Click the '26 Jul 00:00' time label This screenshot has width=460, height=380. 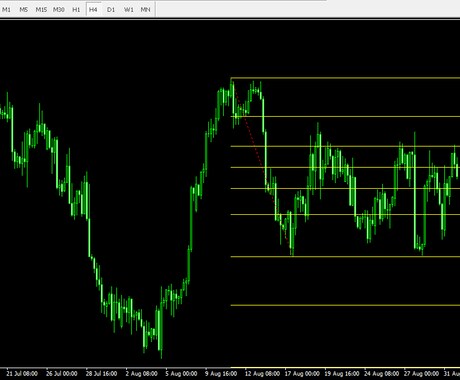tap(62, 374)
